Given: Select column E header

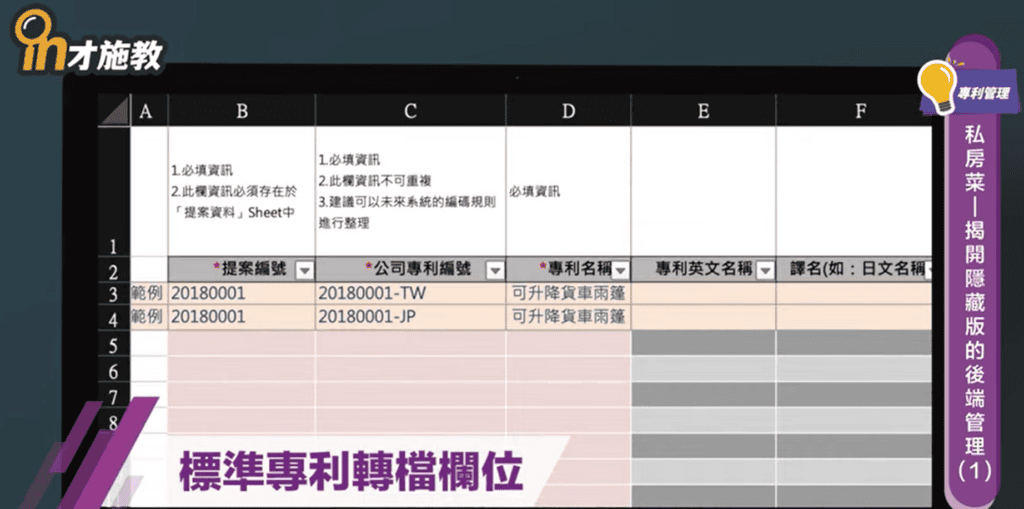Looking at the screenshot, I should point(703,112).
